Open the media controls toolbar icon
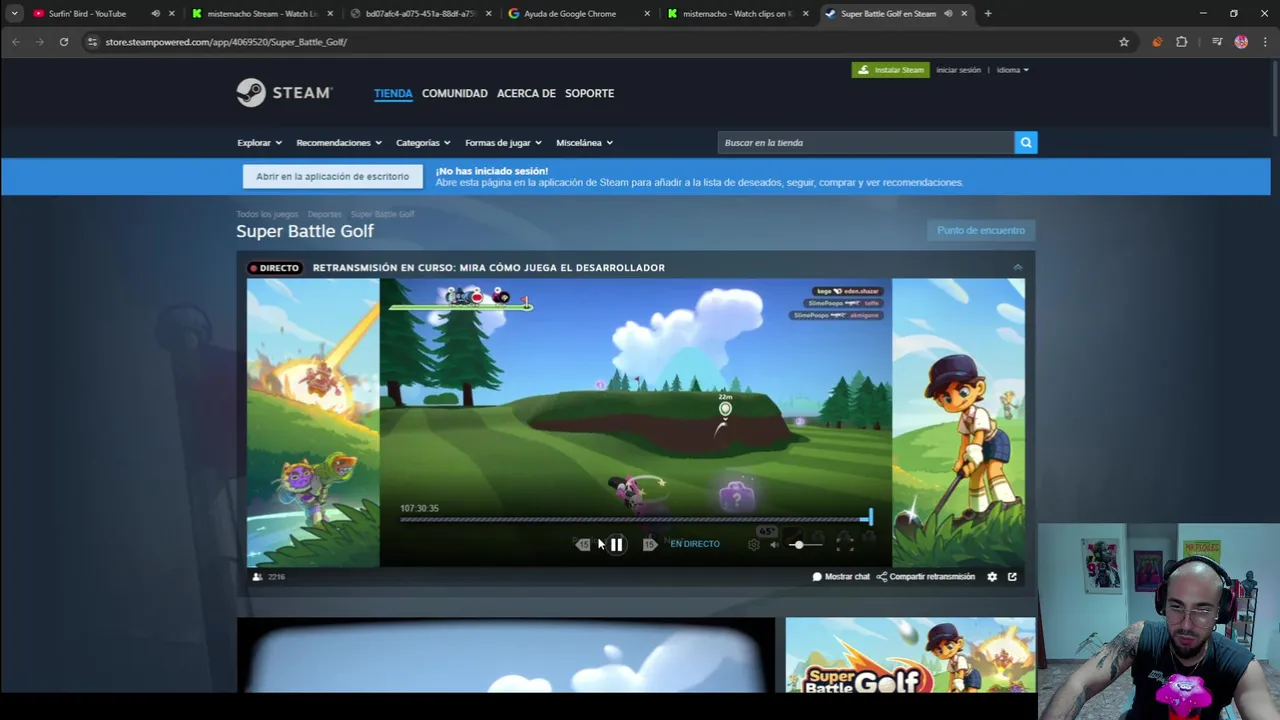 coord(1217,42)
